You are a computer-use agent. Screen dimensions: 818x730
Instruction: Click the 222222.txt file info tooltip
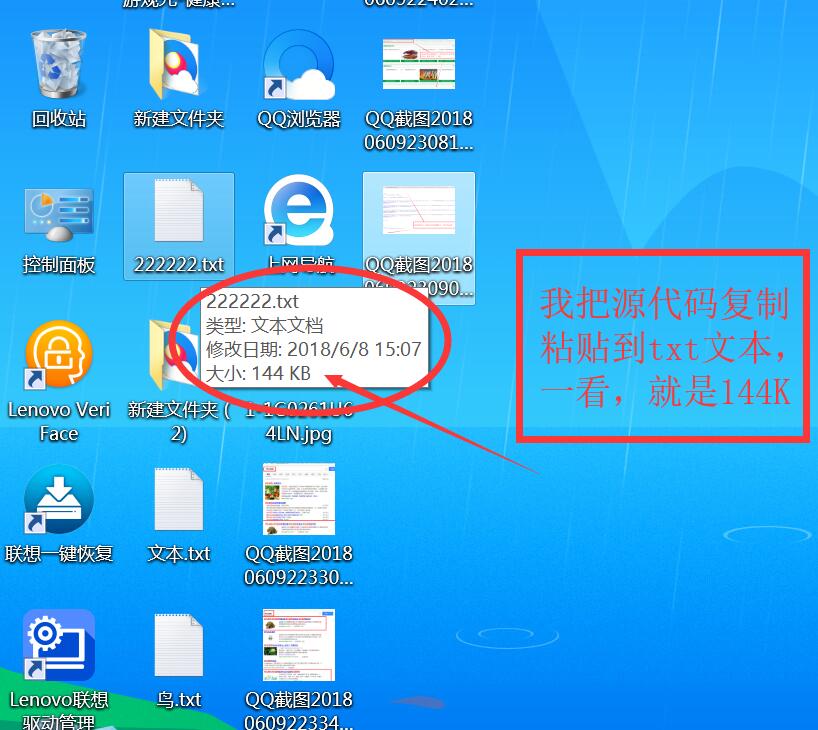[x=312, y=338]
